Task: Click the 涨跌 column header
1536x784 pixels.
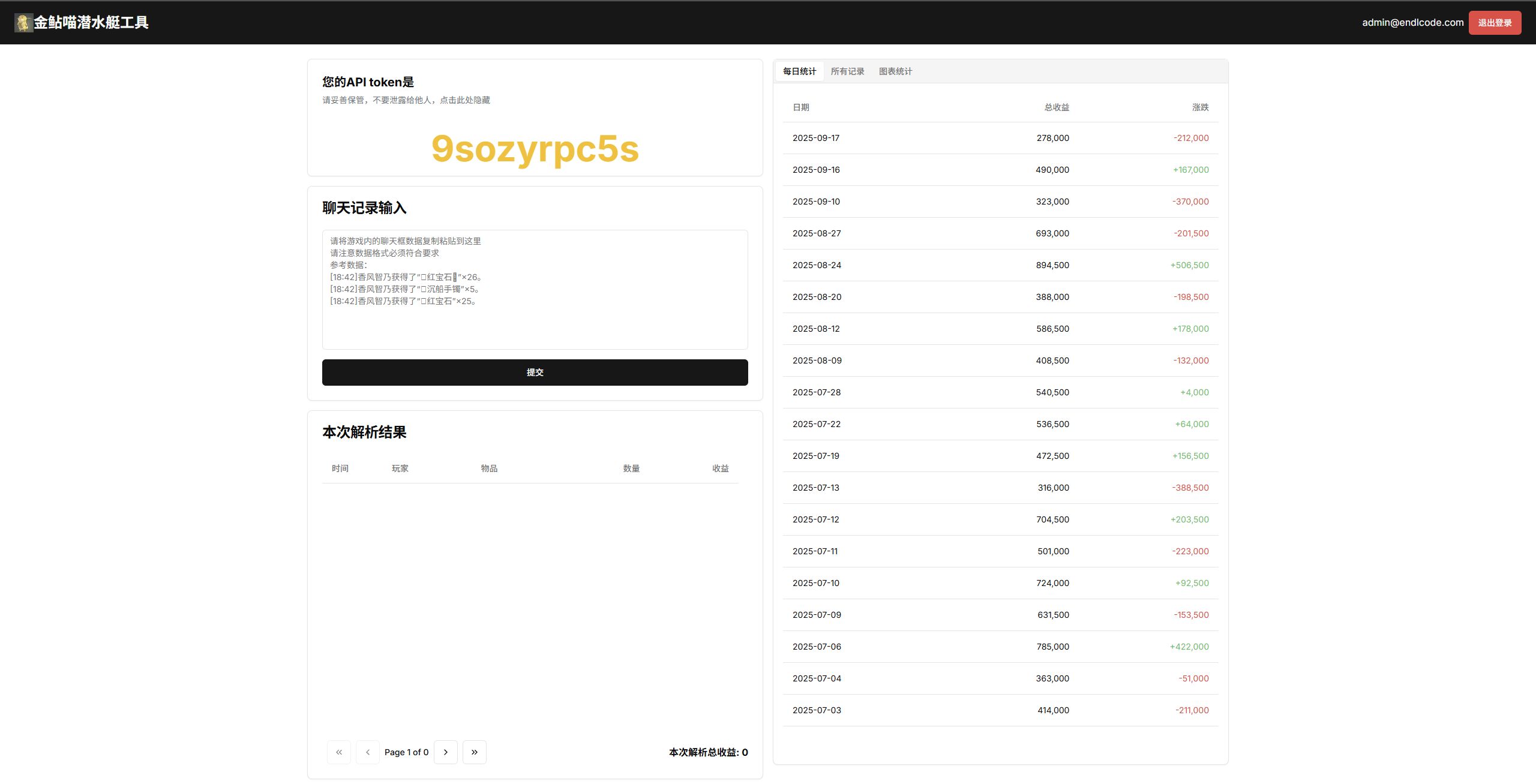Action: 1200,107
